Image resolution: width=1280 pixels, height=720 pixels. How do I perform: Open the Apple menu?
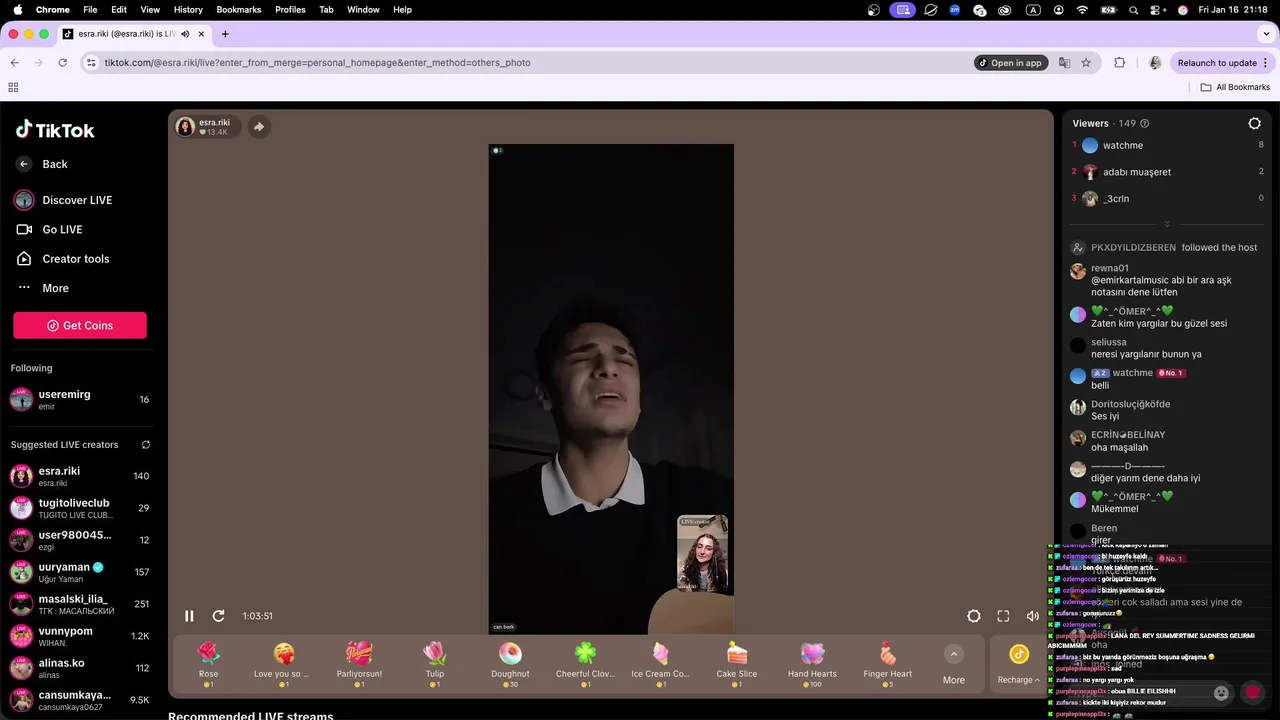click(x=17, y=10)
